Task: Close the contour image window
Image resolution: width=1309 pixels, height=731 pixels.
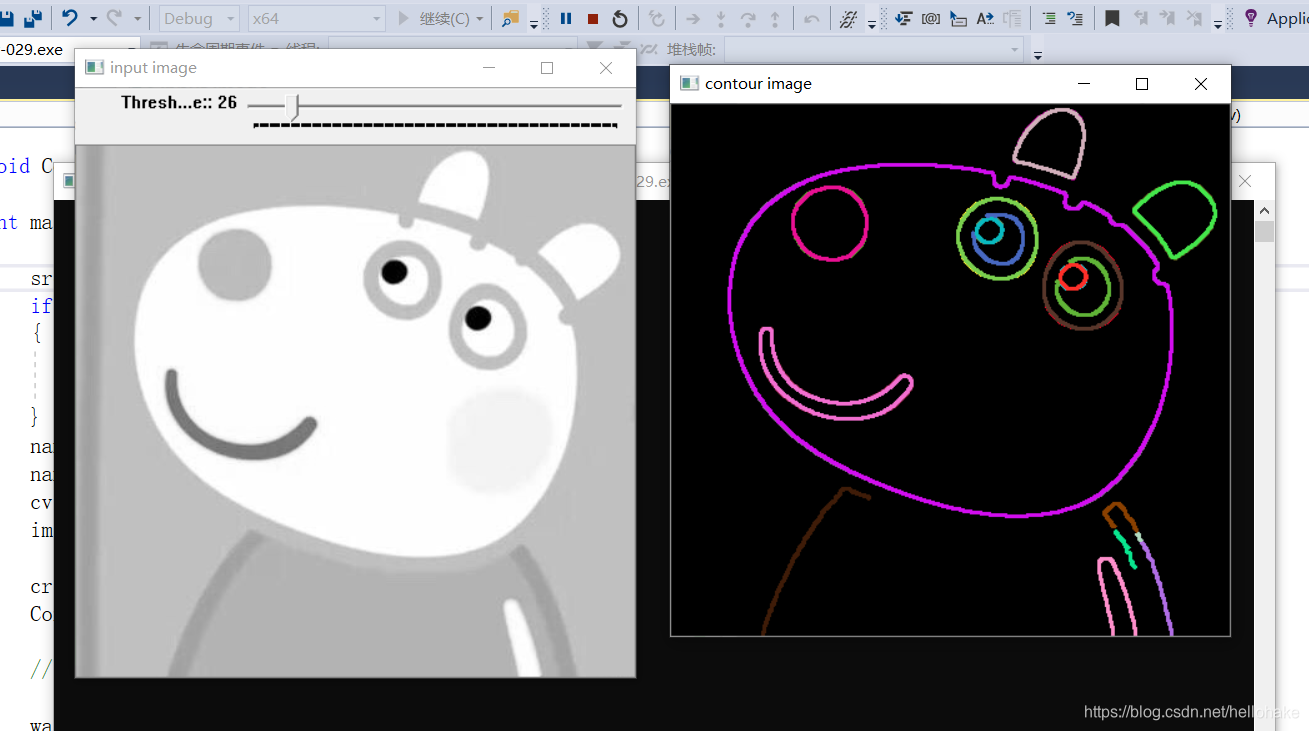Action: click(x=1201, y=84)
